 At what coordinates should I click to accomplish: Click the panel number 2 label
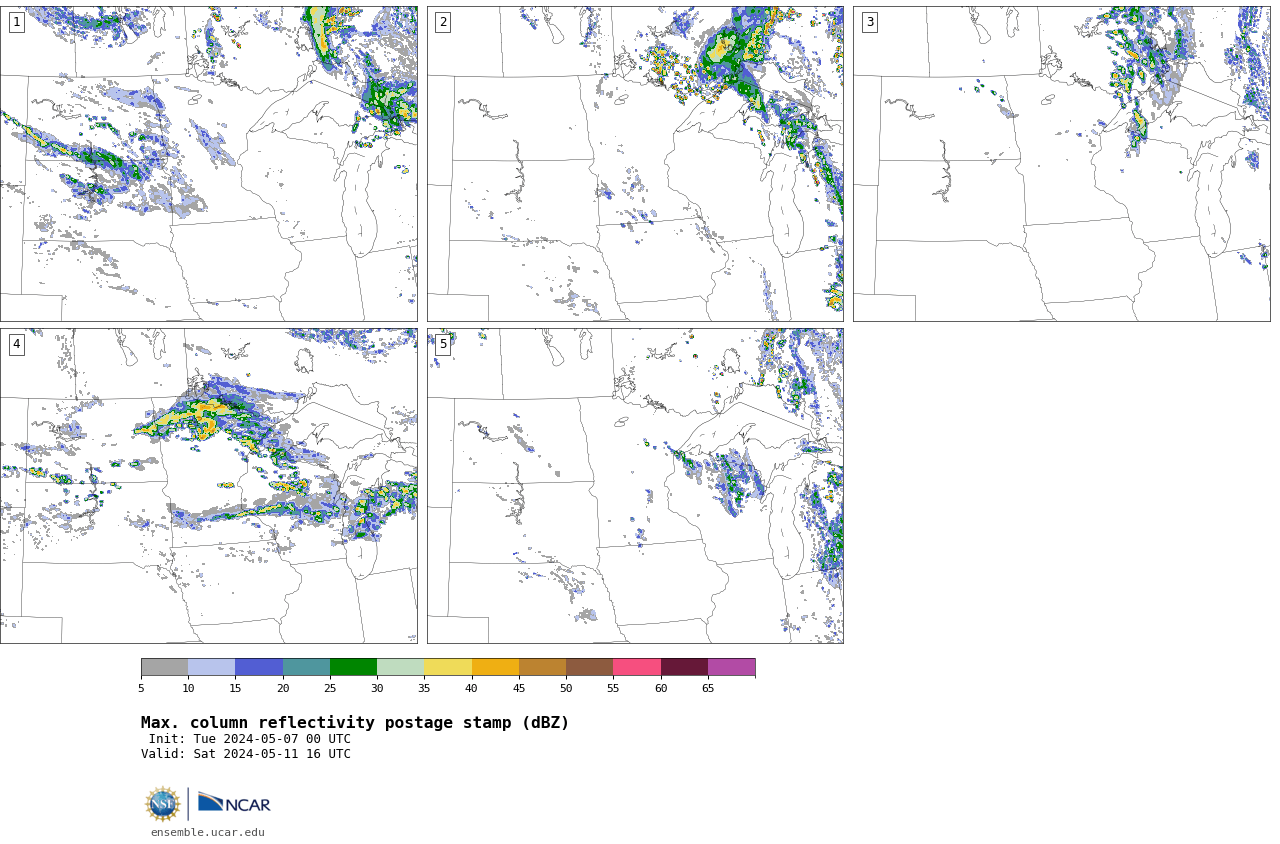443,22
